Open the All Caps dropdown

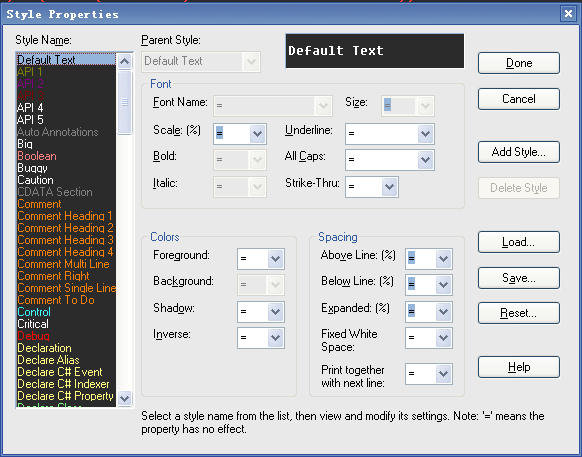pos(425,160)
